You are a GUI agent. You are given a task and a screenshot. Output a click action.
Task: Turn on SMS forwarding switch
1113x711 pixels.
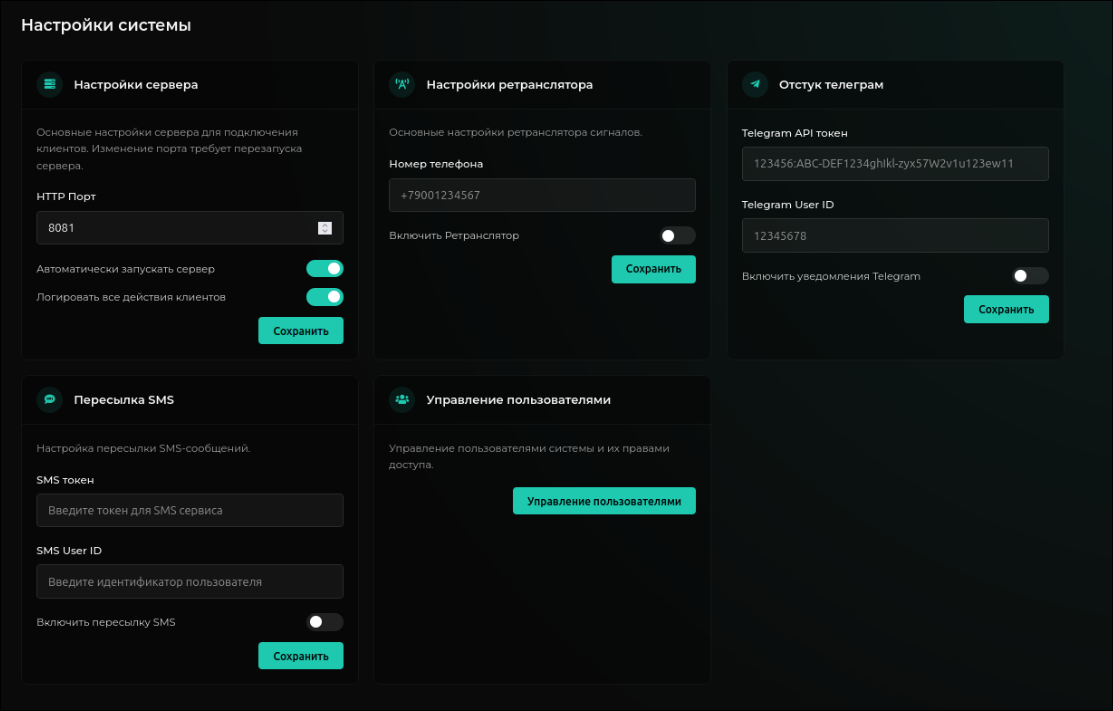point(325,622)
